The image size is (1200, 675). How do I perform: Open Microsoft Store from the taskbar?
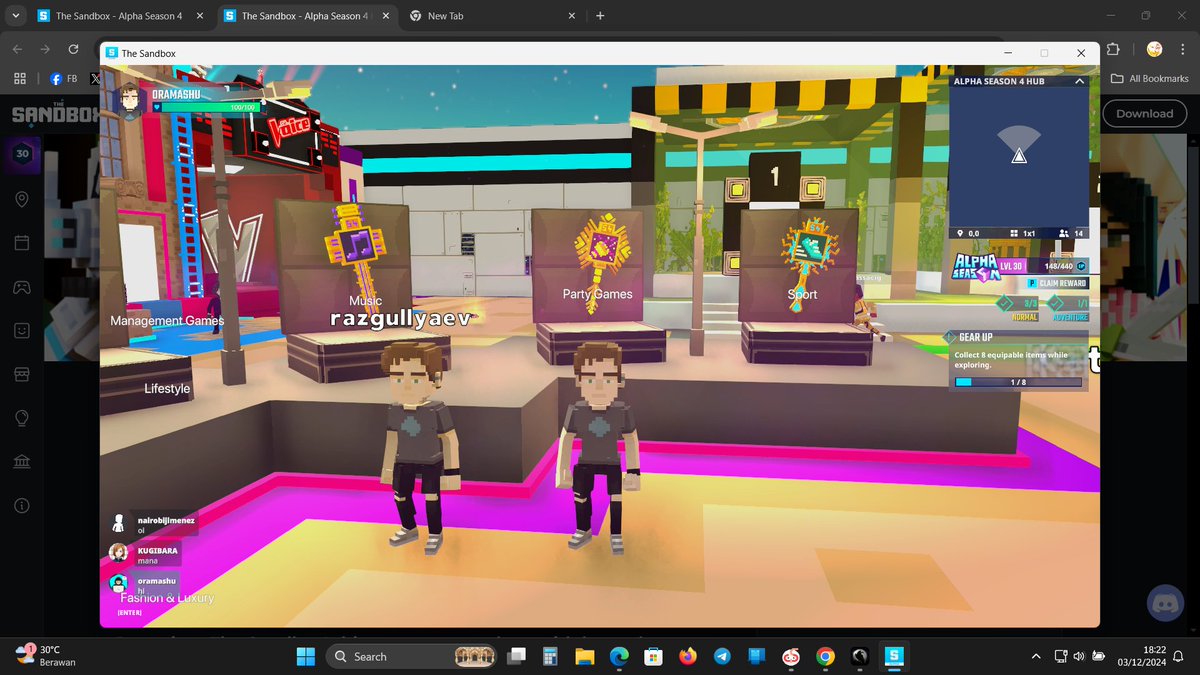pos(653,656)
